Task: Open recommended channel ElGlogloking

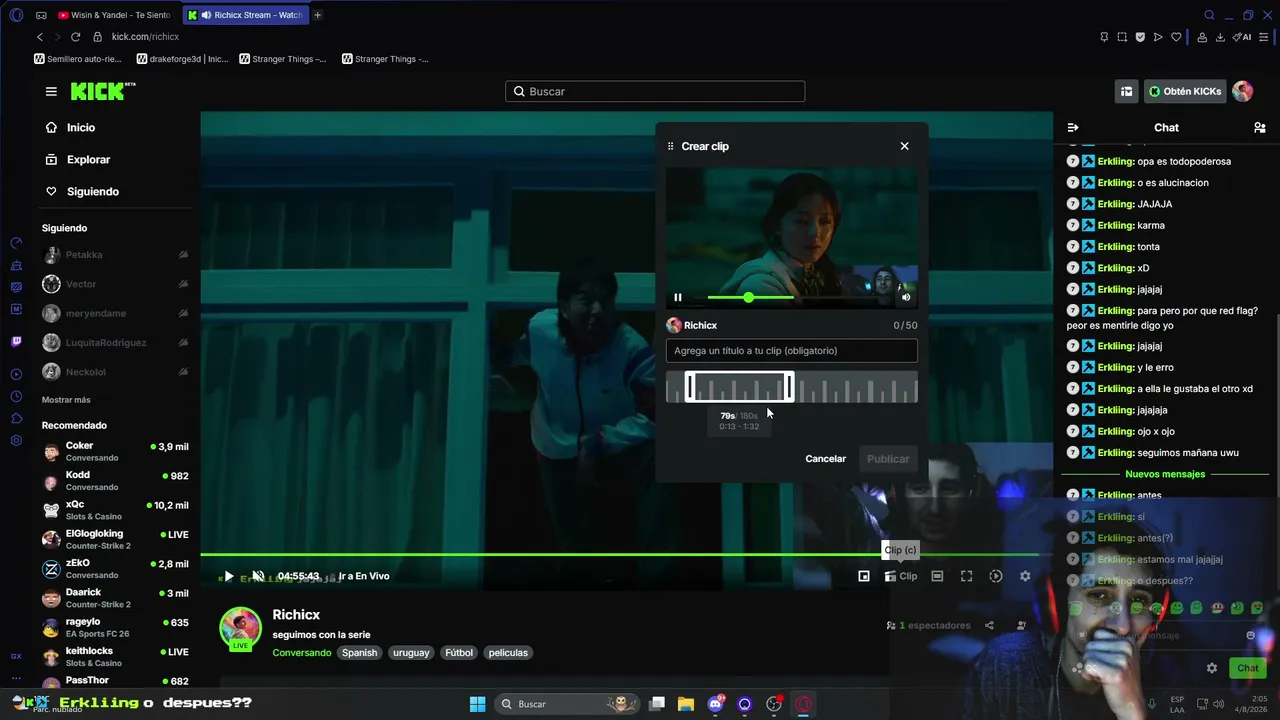Action: (x=115, y=539)
